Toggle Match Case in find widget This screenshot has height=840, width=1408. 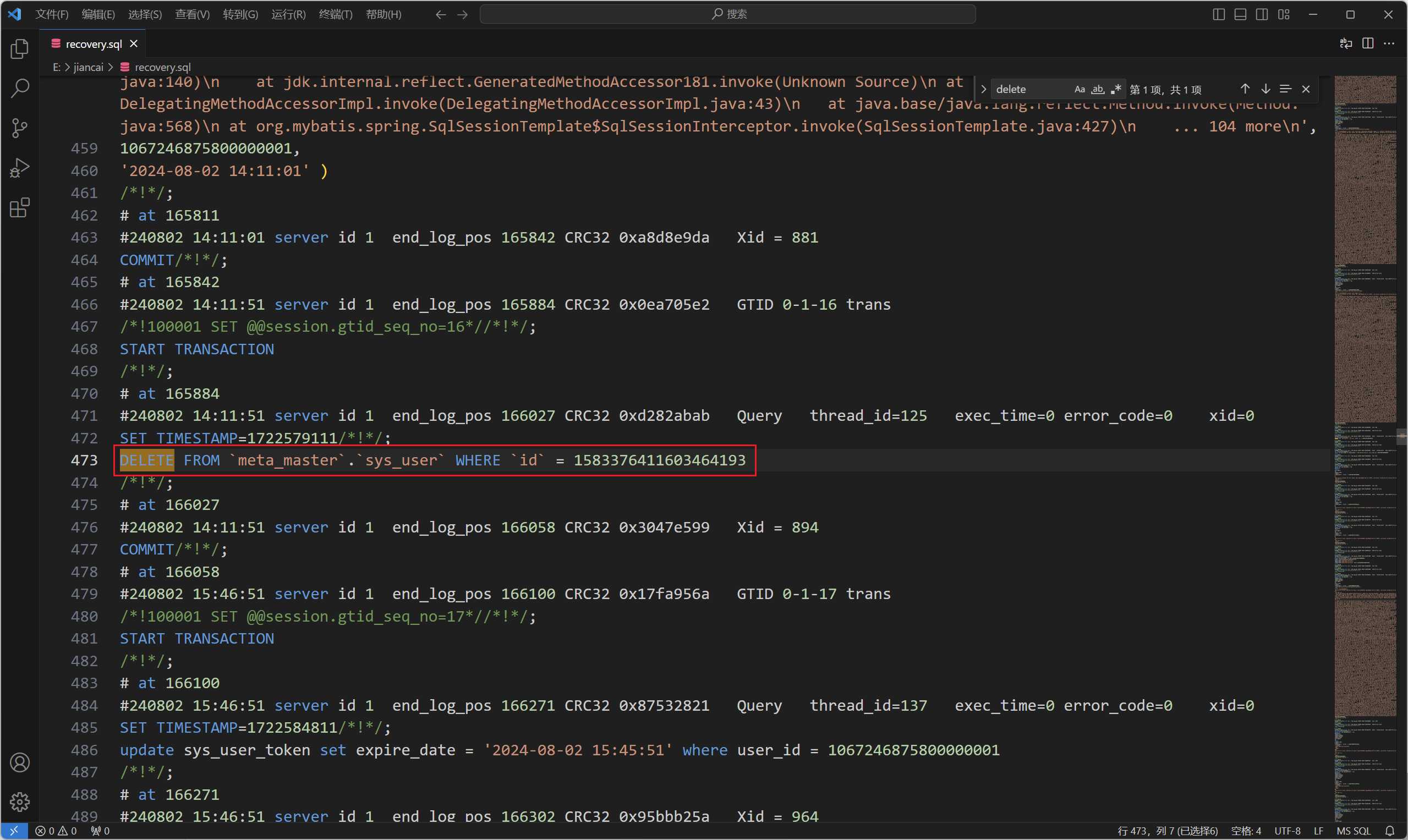point(1080,90)
